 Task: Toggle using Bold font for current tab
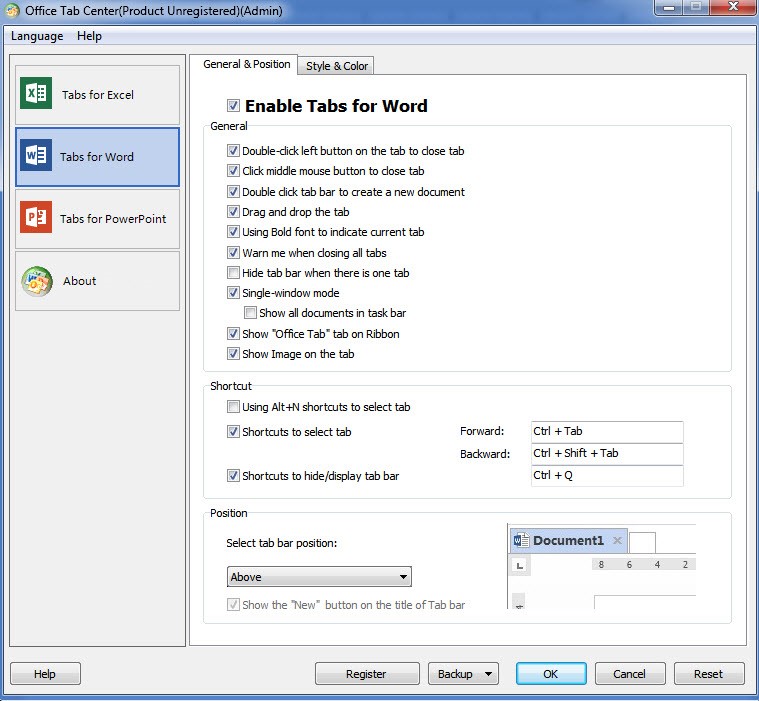click(233, 232)
